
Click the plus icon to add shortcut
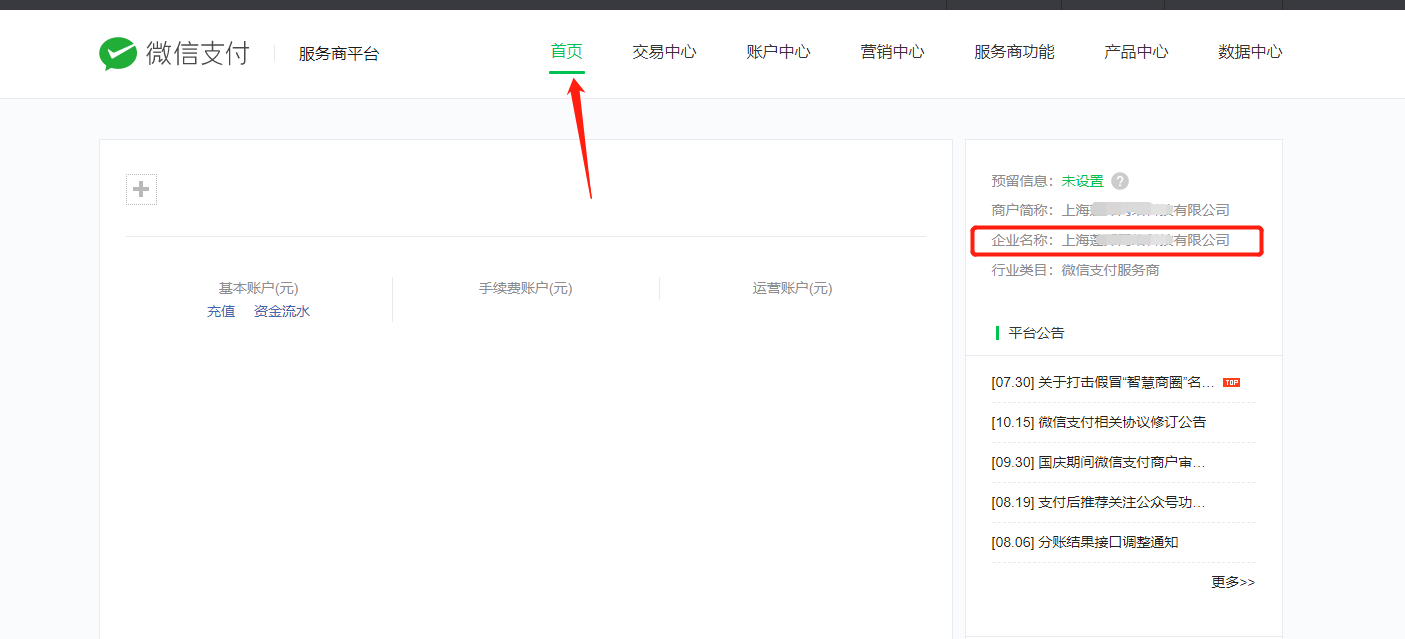coord(141,189)
